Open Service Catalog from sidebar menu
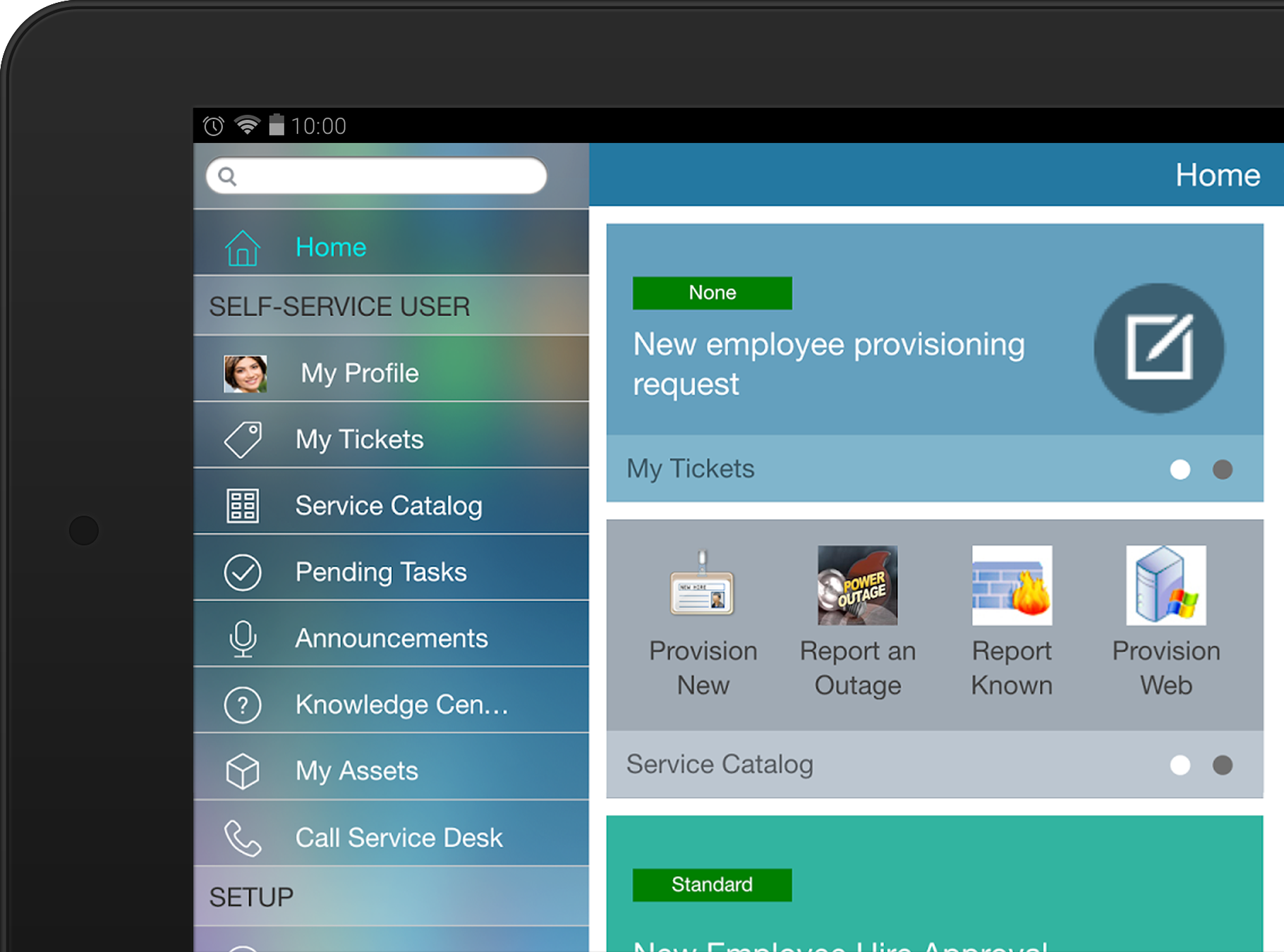The image size is (1284, 952). click(391, 501)
